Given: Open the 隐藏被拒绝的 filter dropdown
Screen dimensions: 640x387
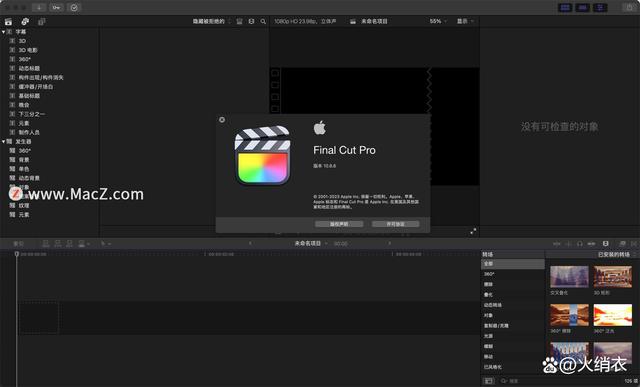Looking at the screenshot, I should 211,21.
